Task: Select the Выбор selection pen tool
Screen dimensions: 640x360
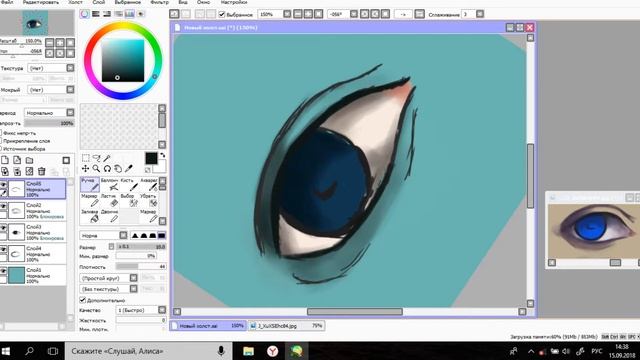Action: click(x=129, y=200)
